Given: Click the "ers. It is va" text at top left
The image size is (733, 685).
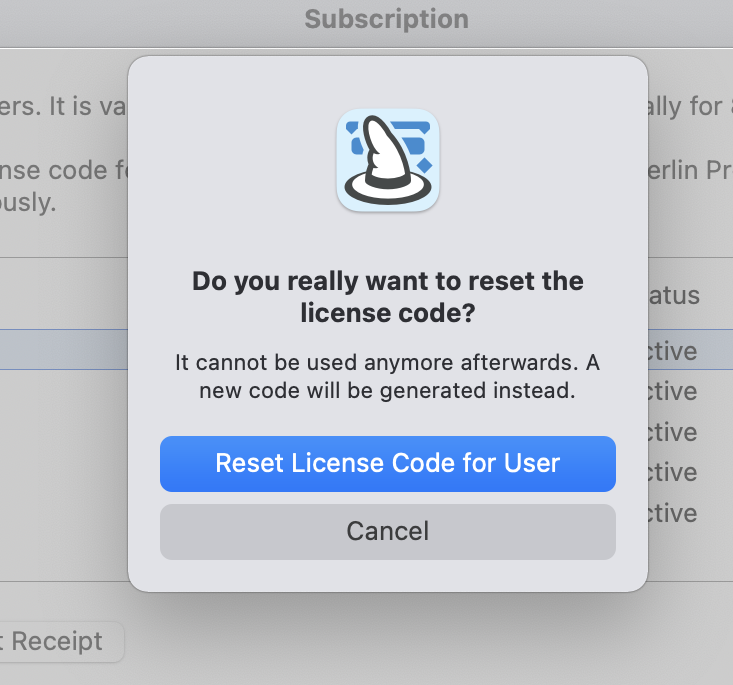Looking at the screenshot, I should coord(62,106).
